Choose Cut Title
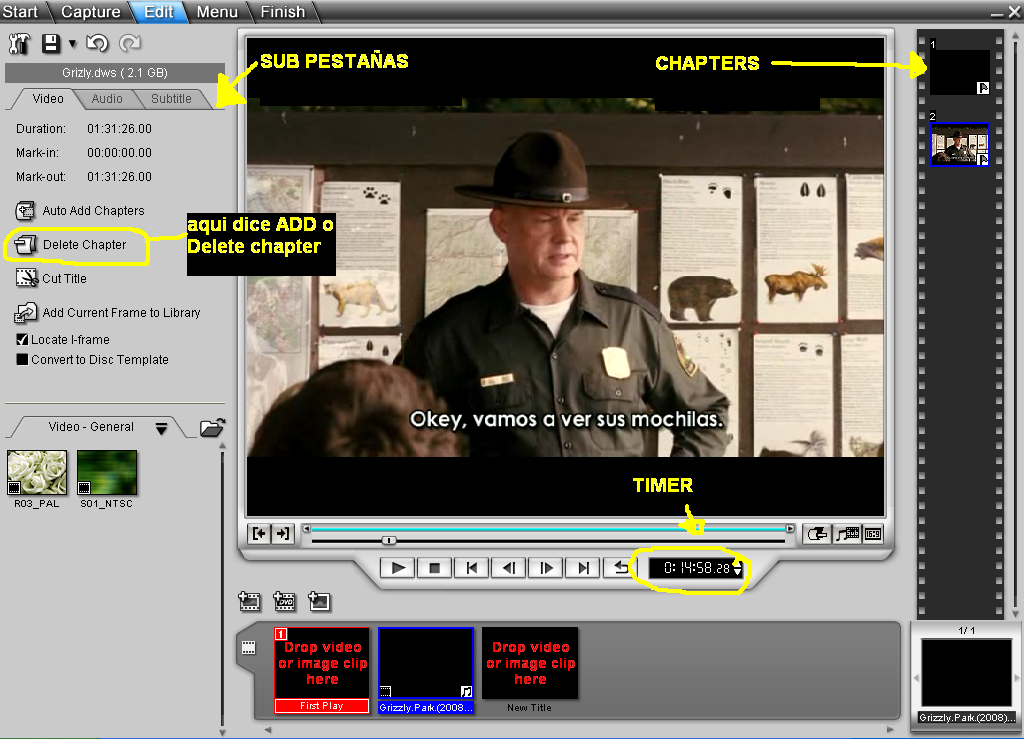Viewport: 1024px width, 739px height. click(x=51, y=279)
